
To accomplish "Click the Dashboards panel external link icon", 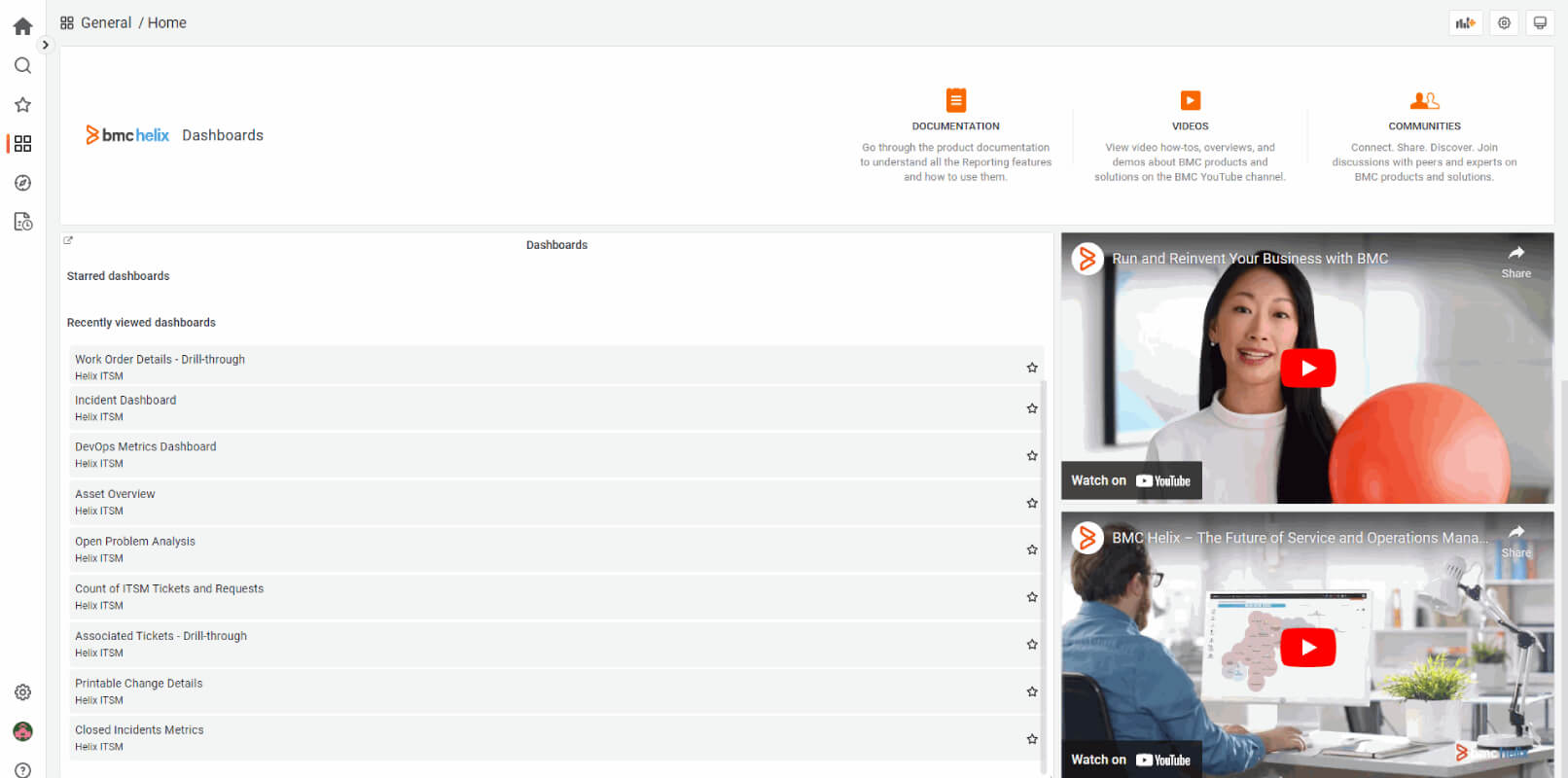I will coord(68,240).
